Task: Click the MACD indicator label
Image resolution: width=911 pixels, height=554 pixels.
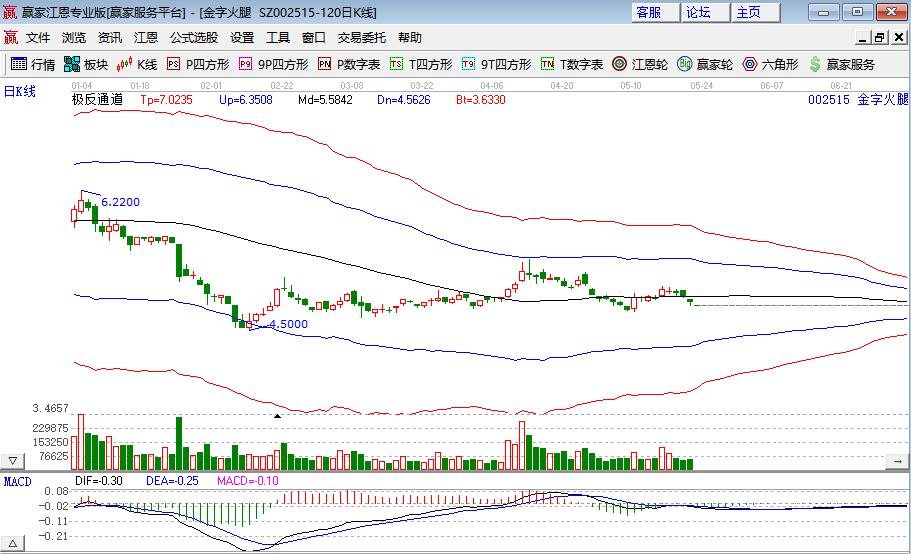Action: click(x=17, y=481)
